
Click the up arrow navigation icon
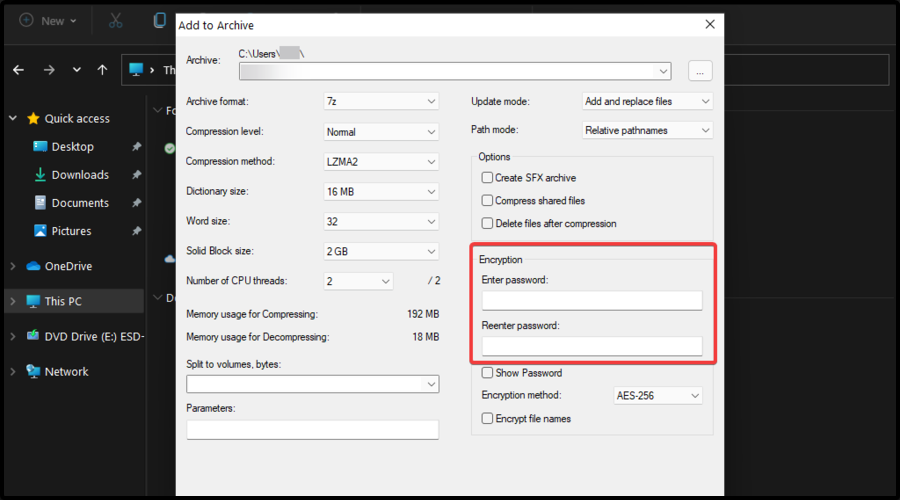102,70
